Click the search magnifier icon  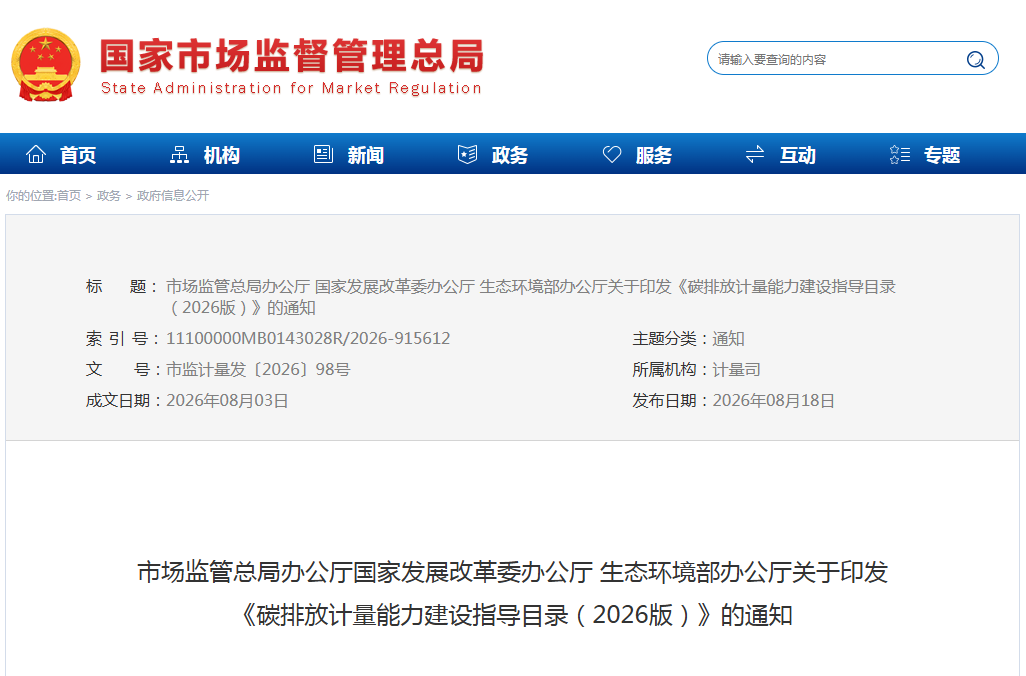pos(975,60)
